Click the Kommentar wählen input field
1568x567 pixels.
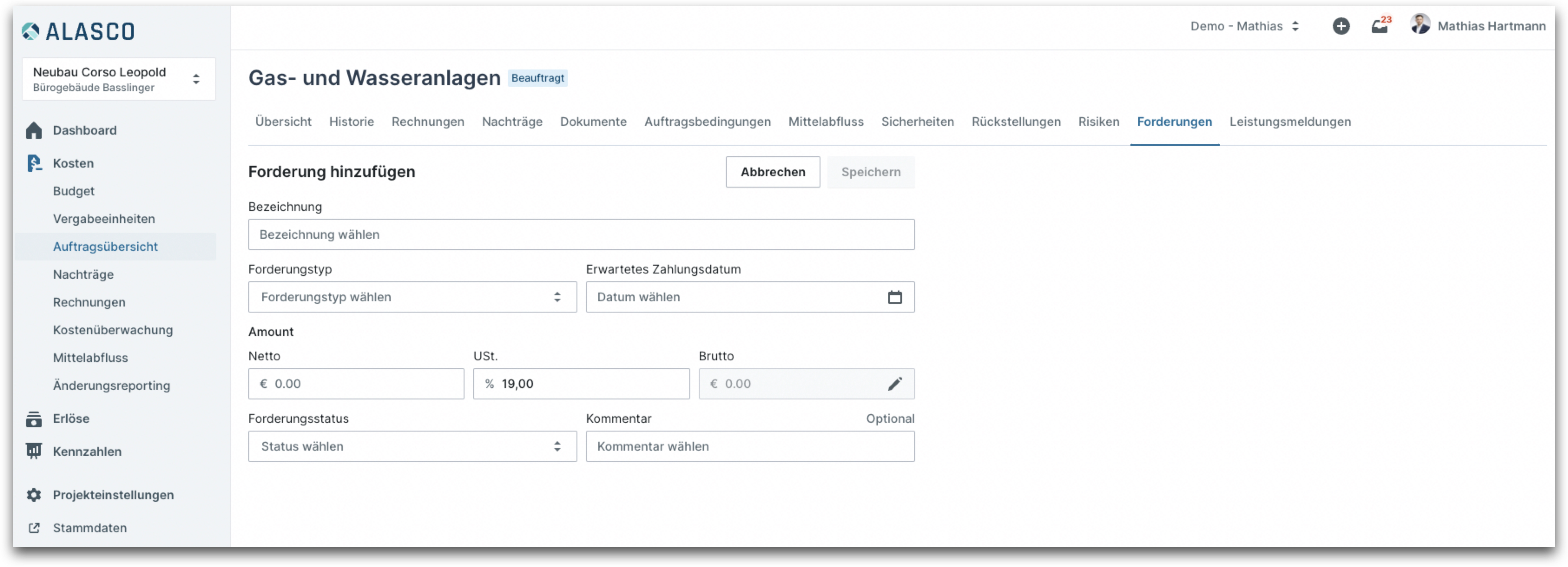[750, 446]
